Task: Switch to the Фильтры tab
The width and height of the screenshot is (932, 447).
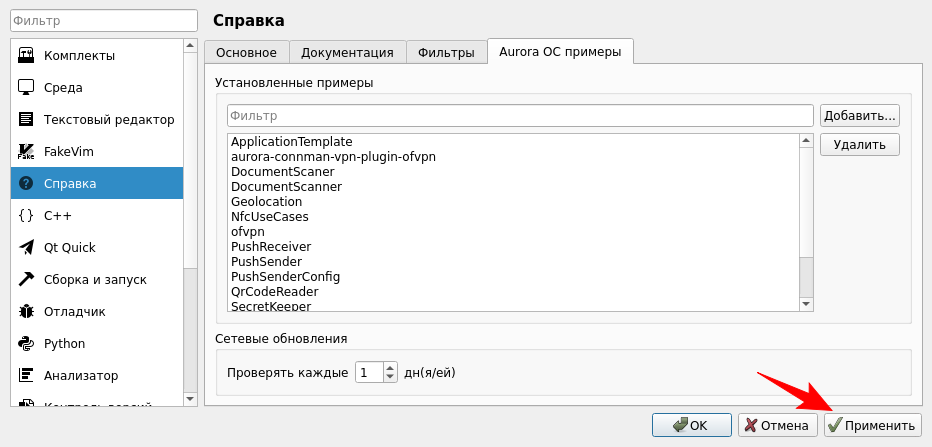Action: (x=446, y=52)
